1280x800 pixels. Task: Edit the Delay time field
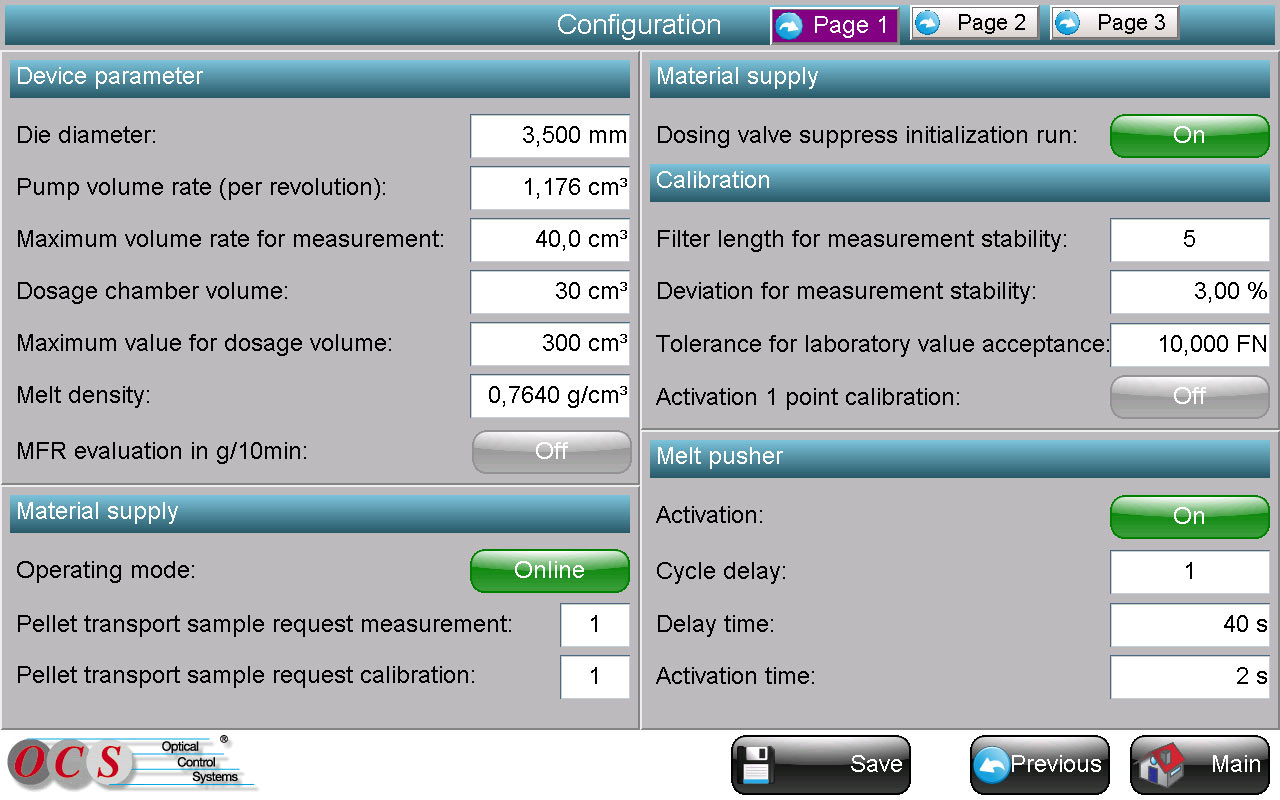click(x=1190, y=625)
